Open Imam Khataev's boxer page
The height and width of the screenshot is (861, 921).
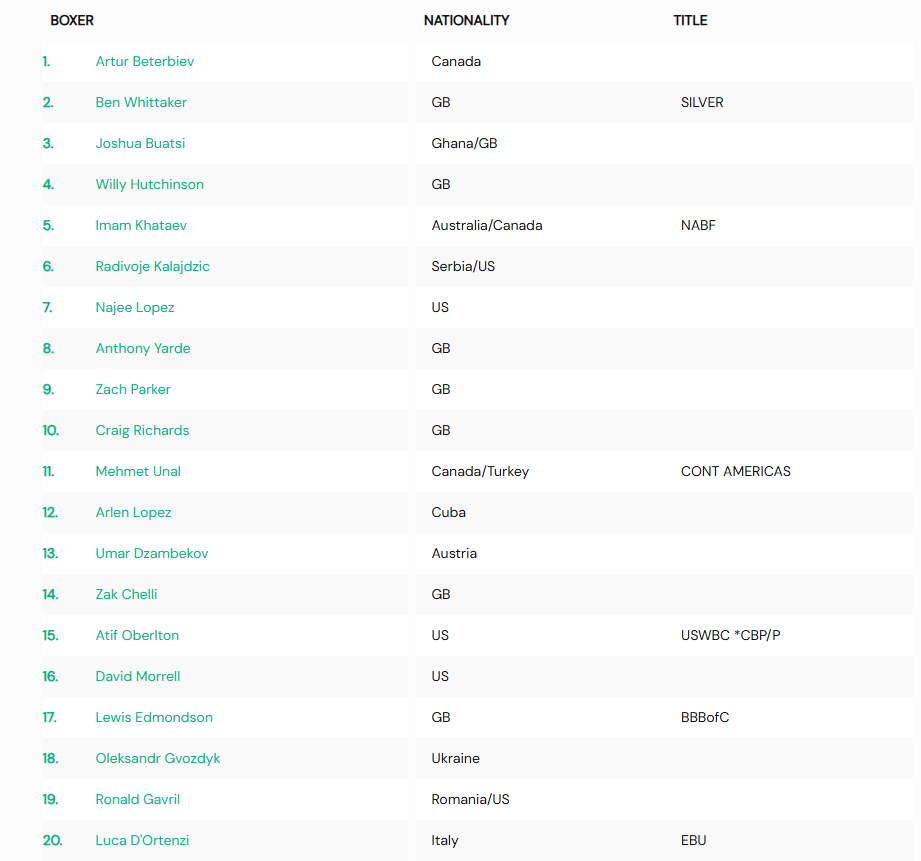tap(141, 226)
